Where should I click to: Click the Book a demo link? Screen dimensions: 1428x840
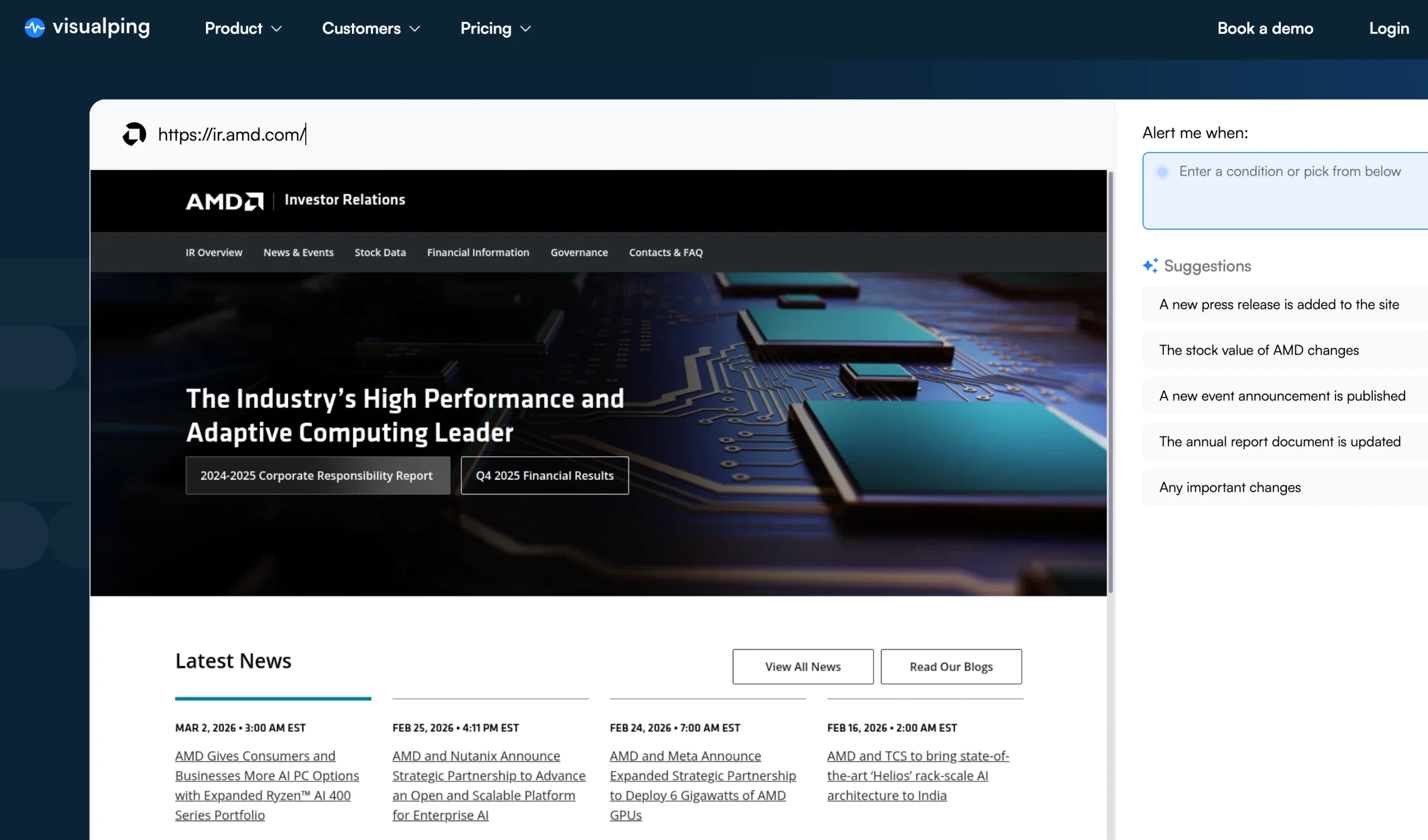coord(1265,28)
